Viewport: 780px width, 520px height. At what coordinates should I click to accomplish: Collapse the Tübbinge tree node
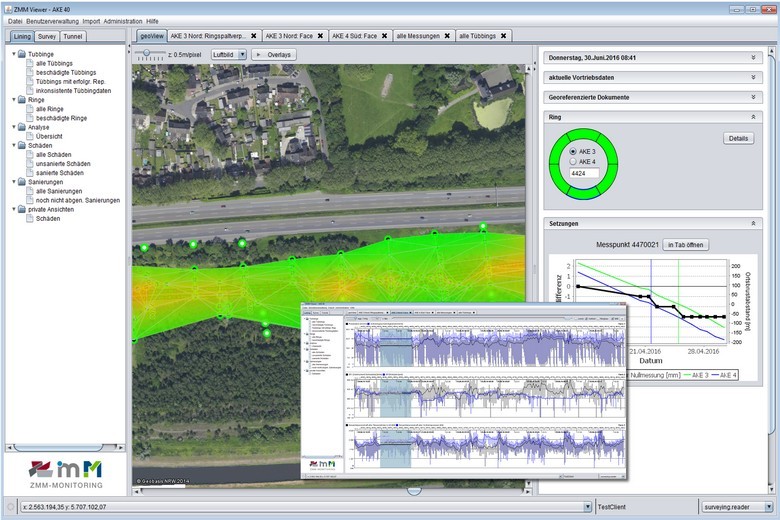pos(14,54)
